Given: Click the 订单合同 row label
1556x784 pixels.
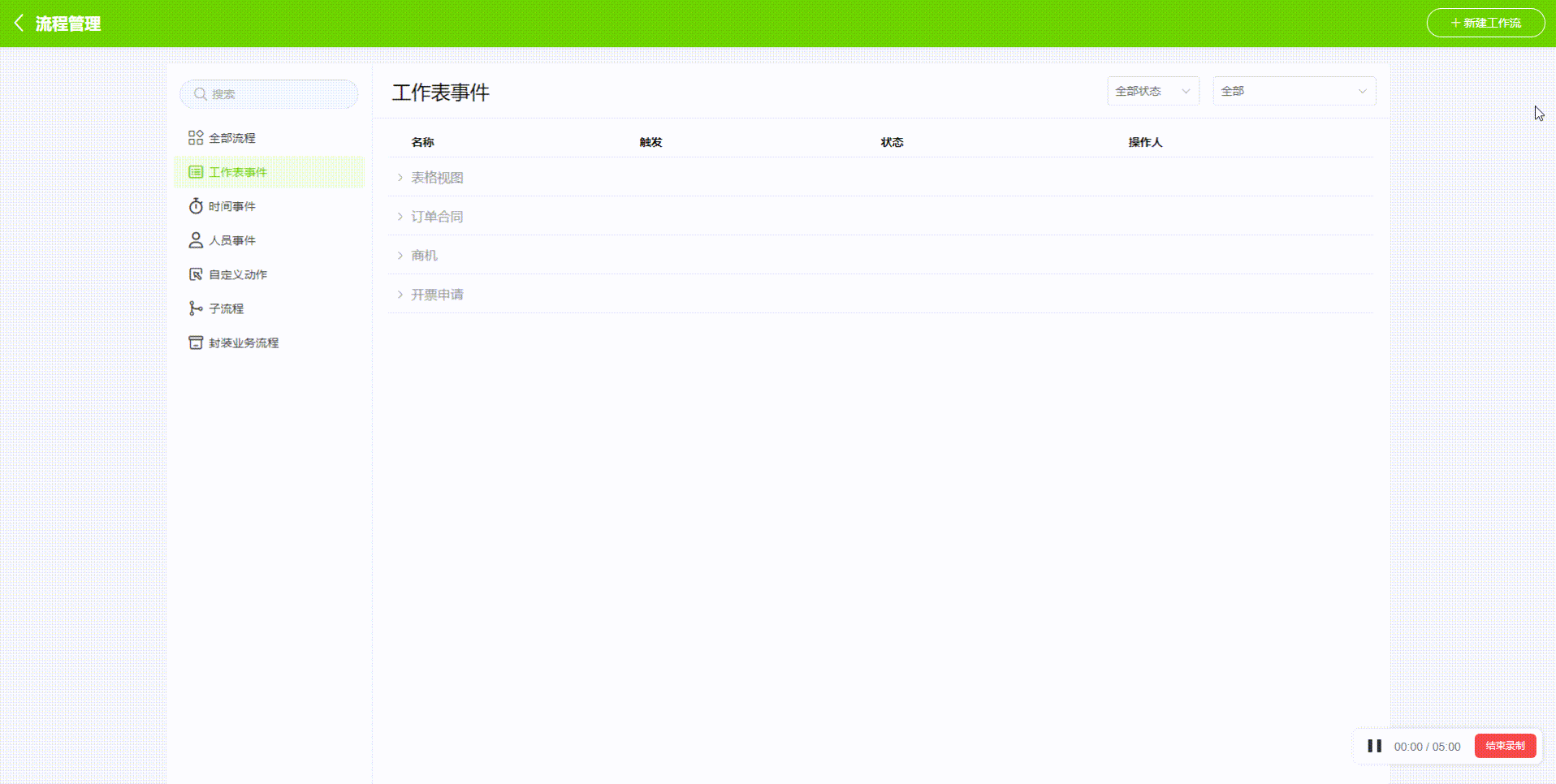Looking at the screenshot, I should click(437, 217).
